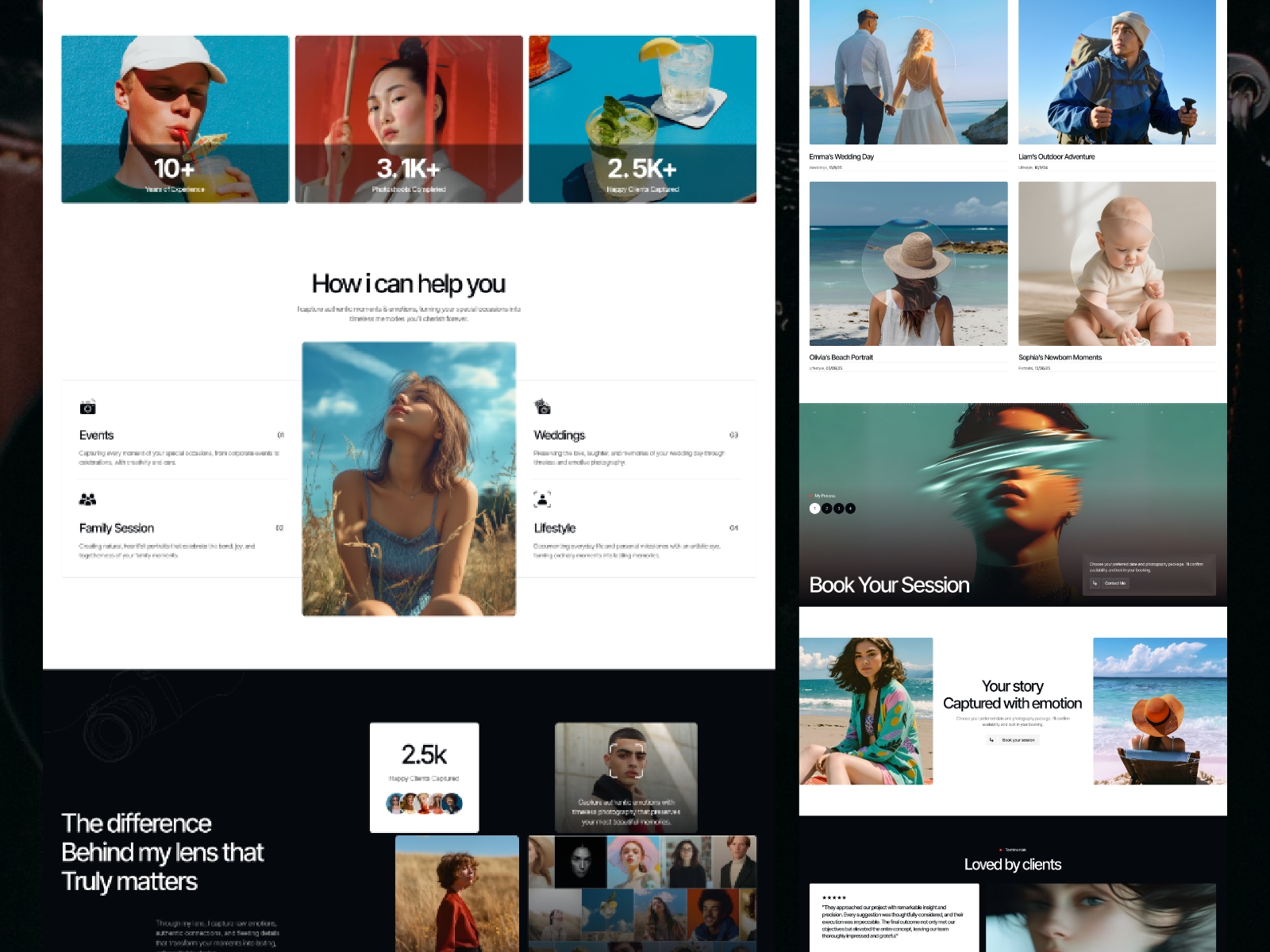Select step 2 of My Process

[x=826, y=509]
